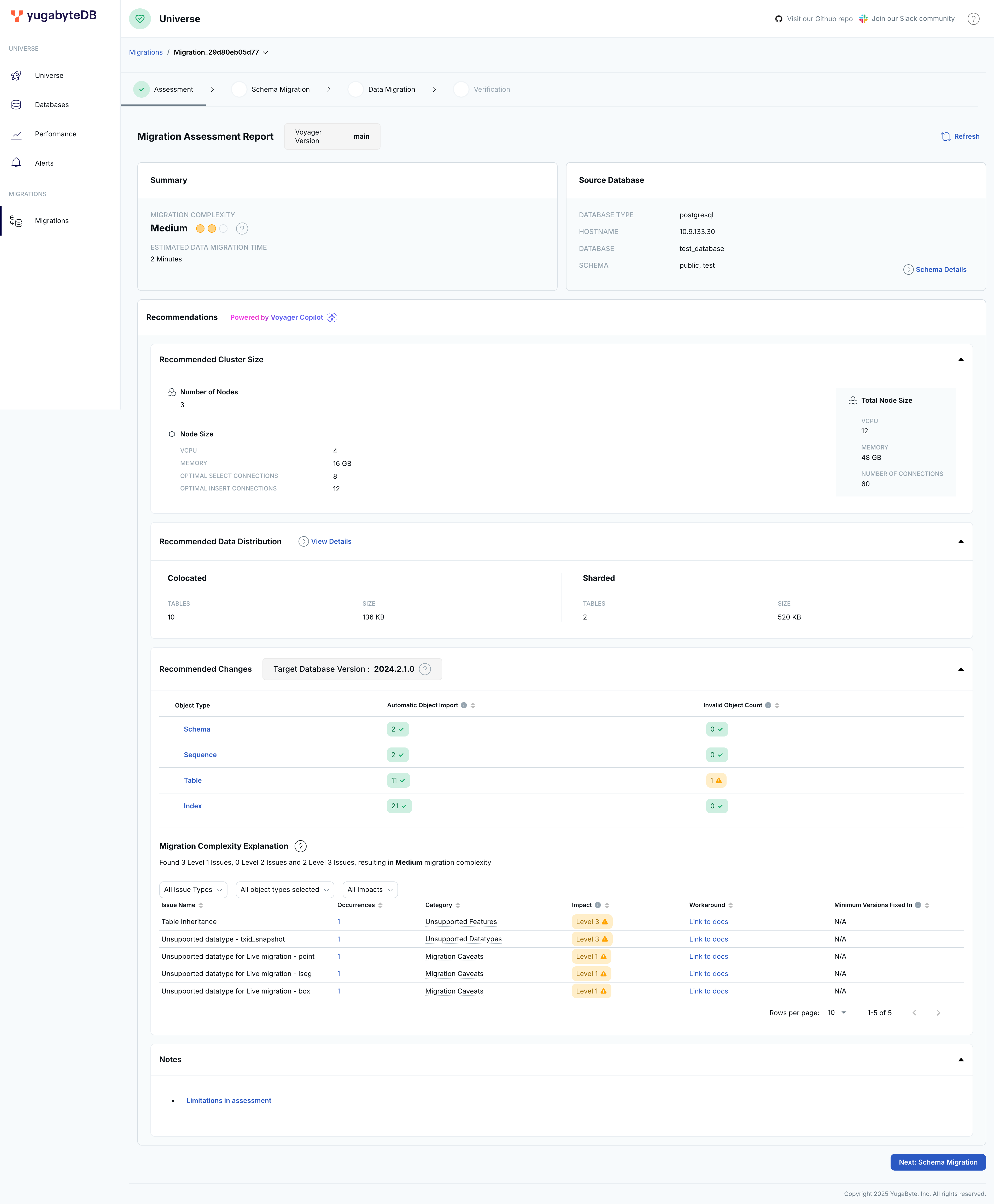Screen dimensions: 994x1204
Task: Sort issues table by Occurrences
Action: tap(380, 905)
